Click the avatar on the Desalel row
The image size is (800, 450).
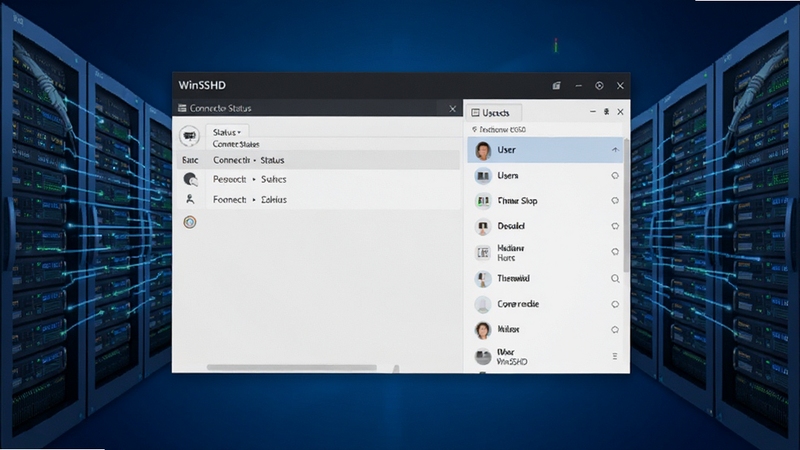click(483, 227)
